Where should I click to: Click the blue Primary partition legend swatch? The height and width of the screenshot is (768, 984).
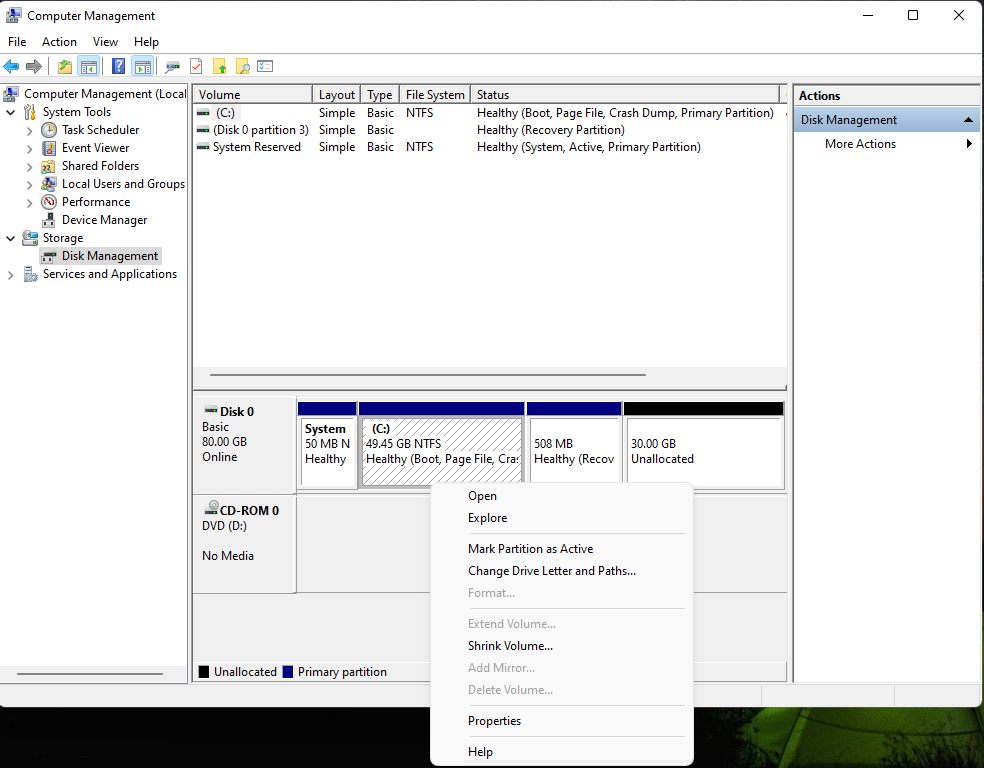[287, 672]
